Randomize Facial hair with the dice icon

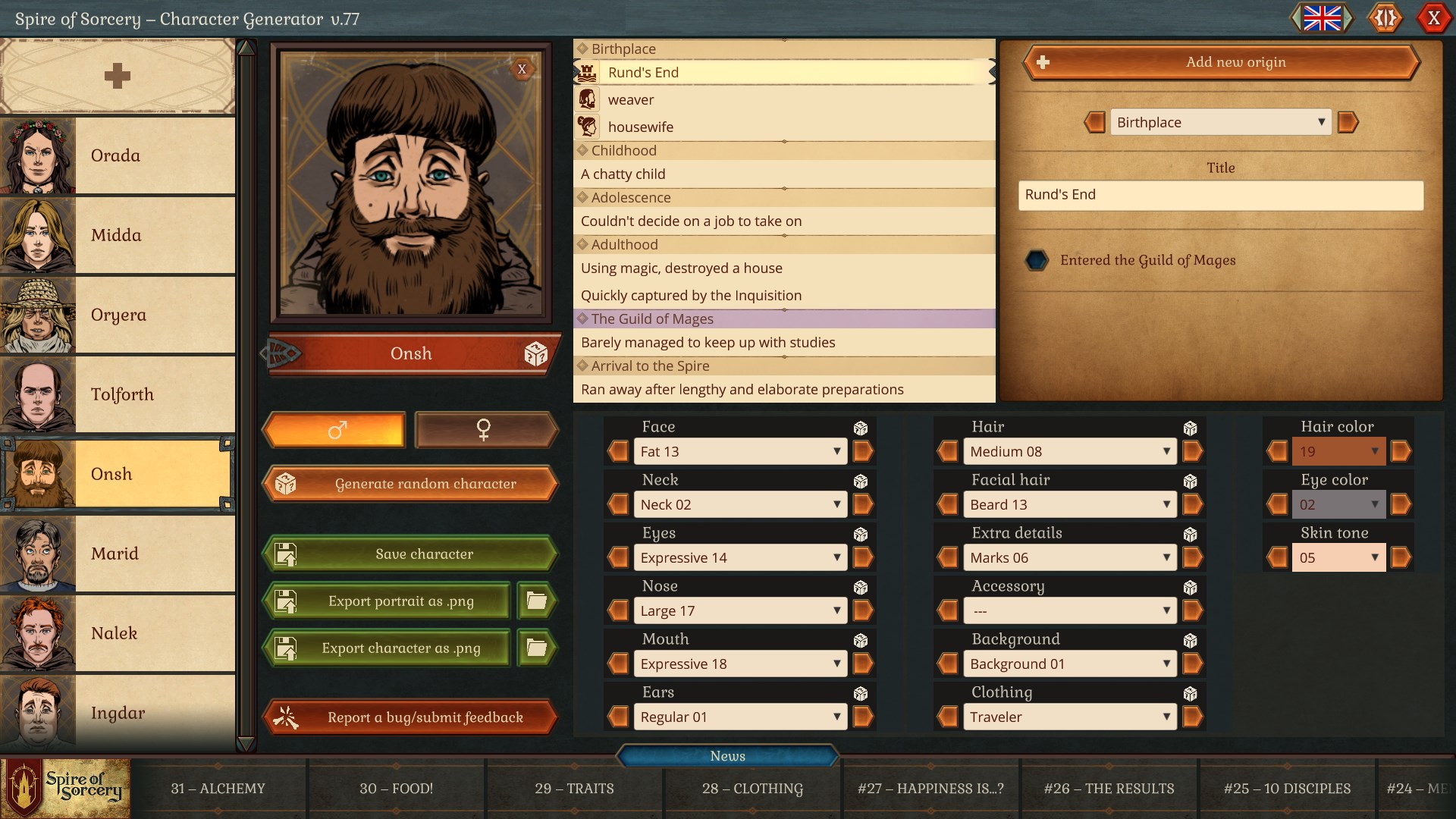coord(1190,480)
